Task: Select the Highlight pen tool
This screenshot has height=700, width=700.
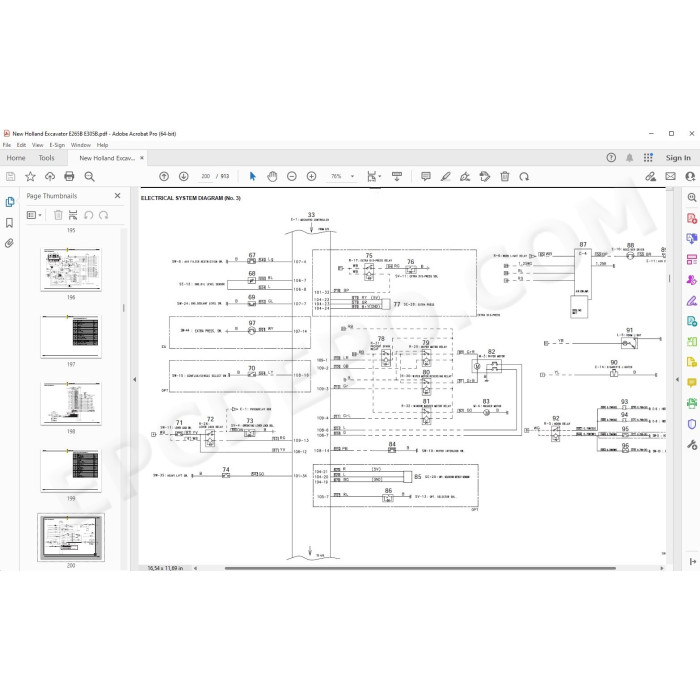Action: 445,176
